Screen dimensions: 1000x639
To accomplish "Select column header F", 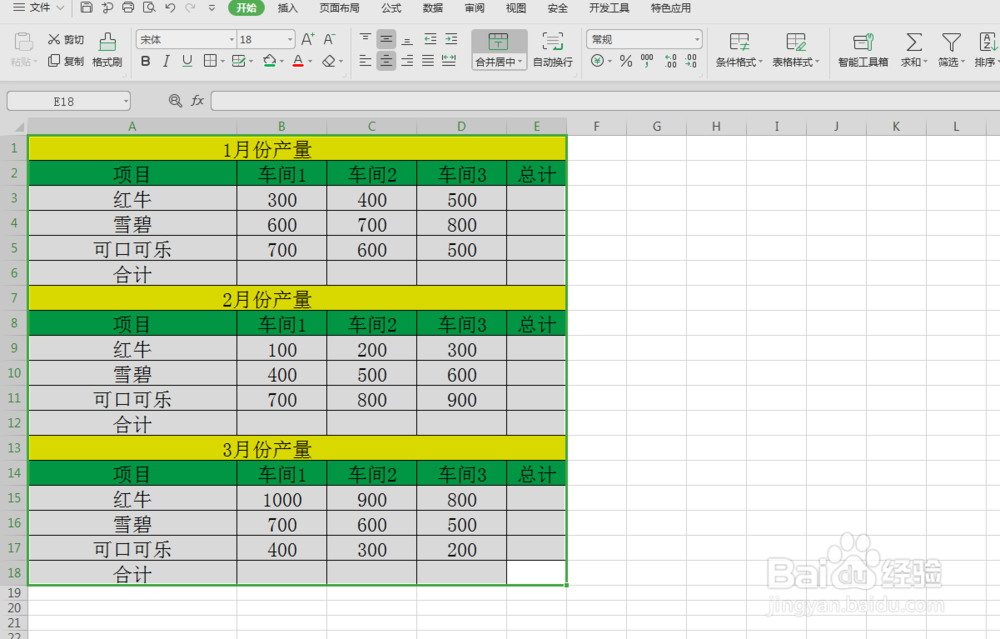I will (x=596, y=126).
